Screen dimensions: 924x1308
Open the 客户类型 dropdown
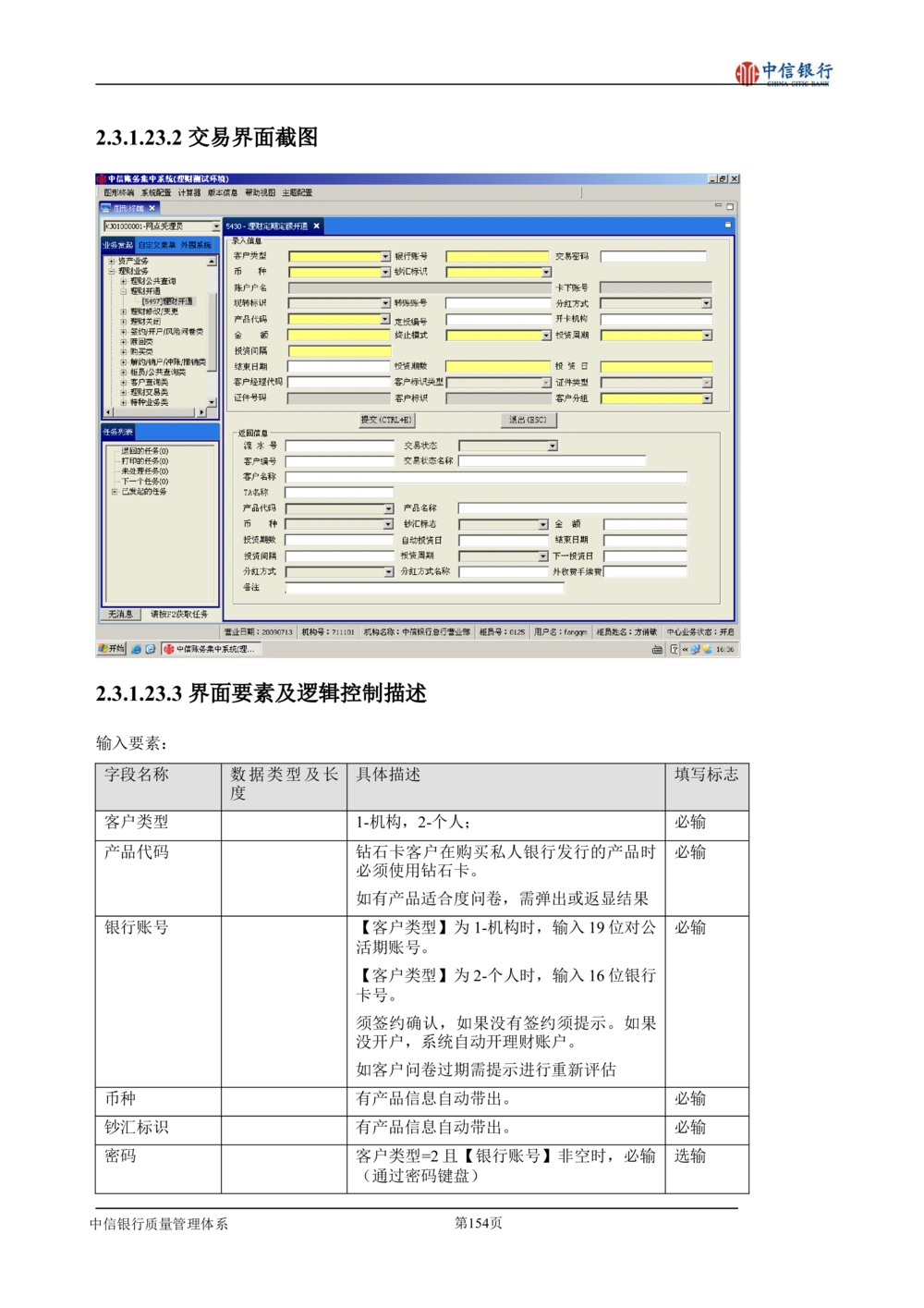pyautogui.click(x=385, y=257)
